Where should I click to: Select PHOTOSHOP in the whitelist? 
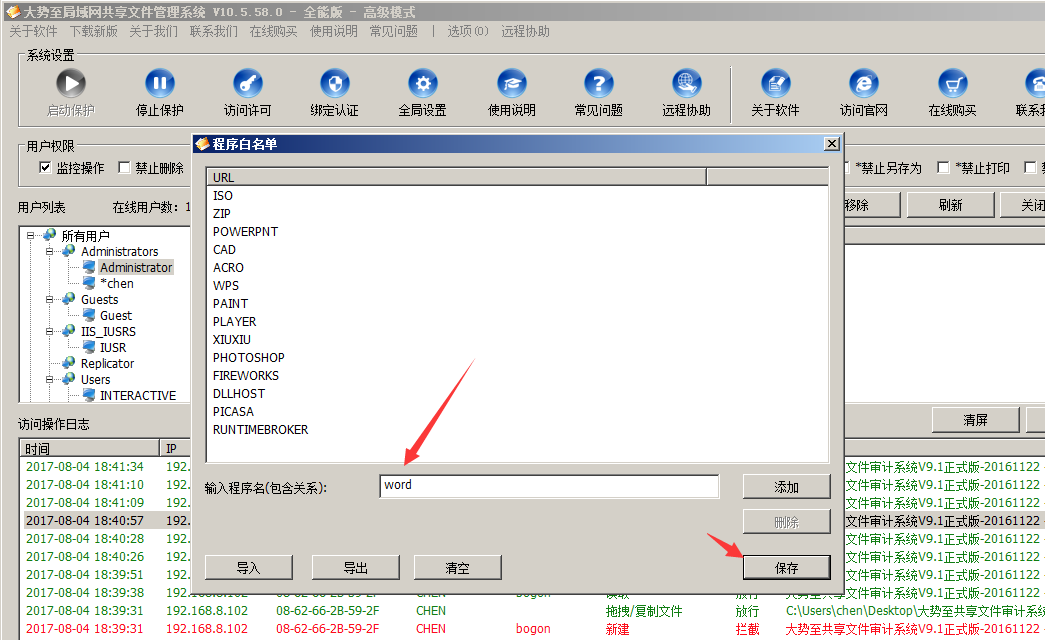pyautogui.click(x=249, y=358)
